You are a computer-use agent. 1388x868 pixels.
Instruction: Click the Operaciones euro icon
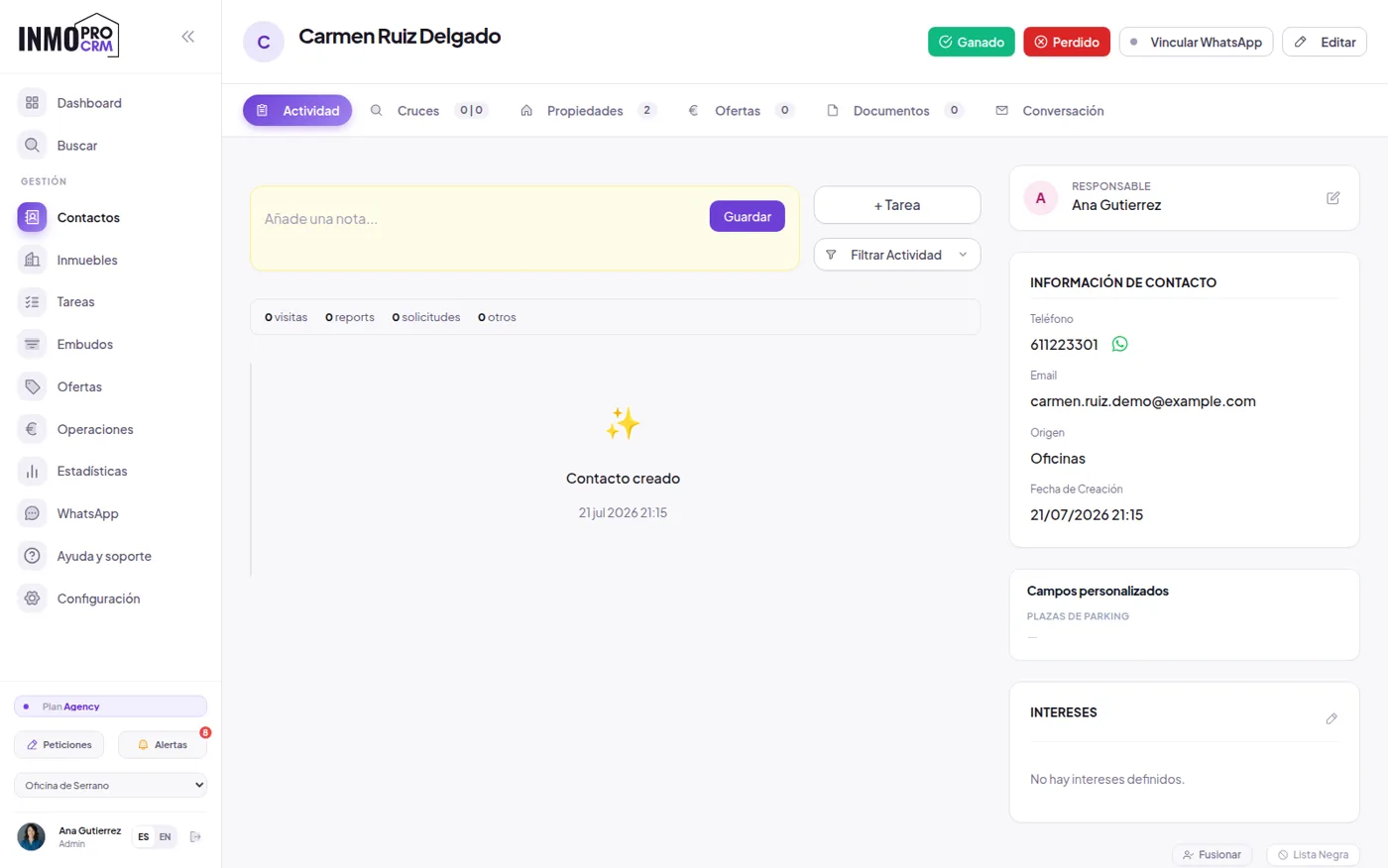(32, 429)
